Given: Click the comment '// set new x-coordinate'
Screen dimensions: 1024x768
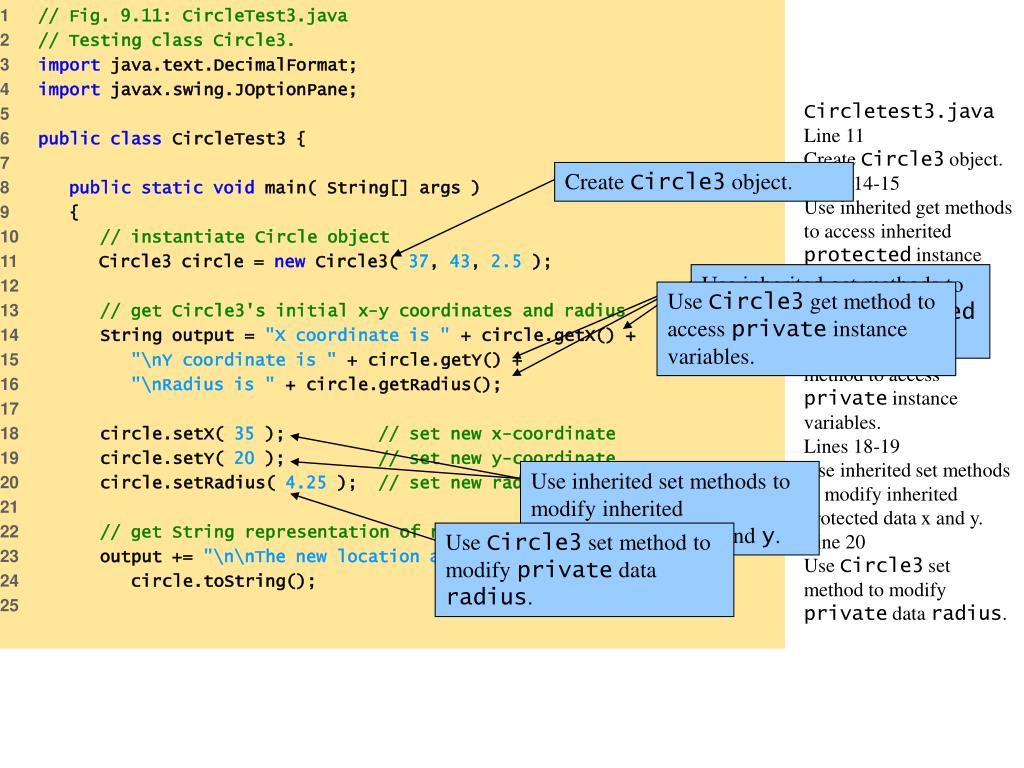Looking at the screenshot, I should (x=497, y=434).
